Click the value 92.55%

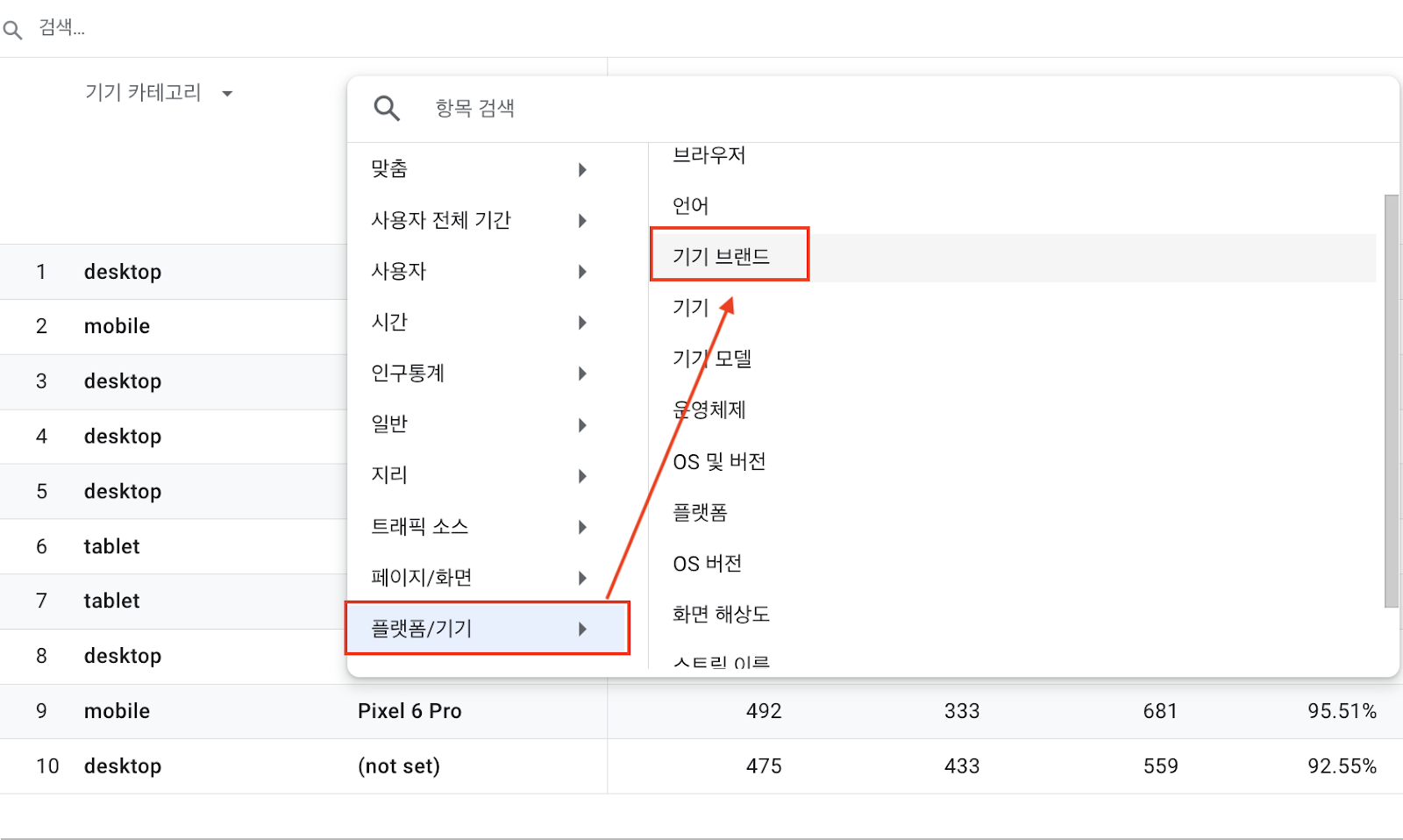1342,766
